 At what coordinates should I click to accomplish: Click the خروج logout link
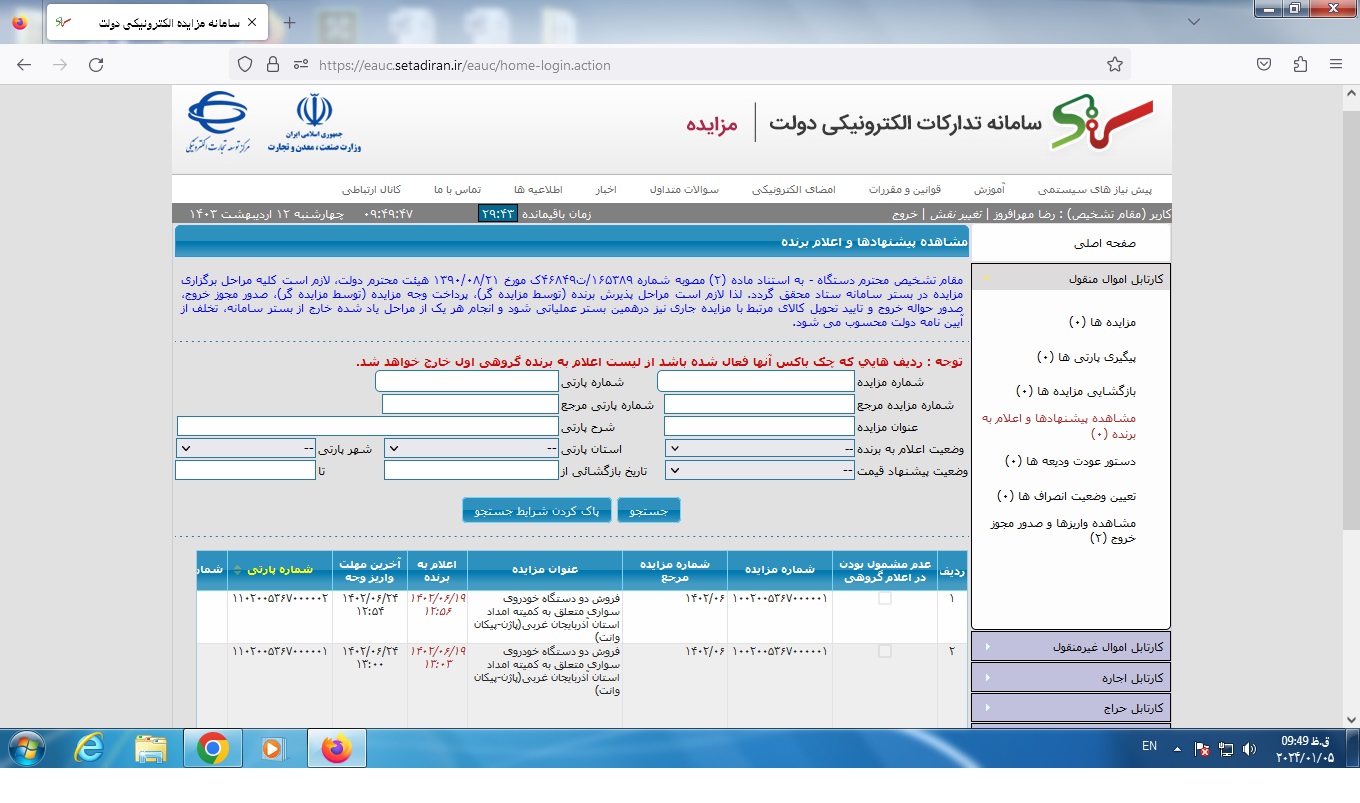[x=905, y=214]
